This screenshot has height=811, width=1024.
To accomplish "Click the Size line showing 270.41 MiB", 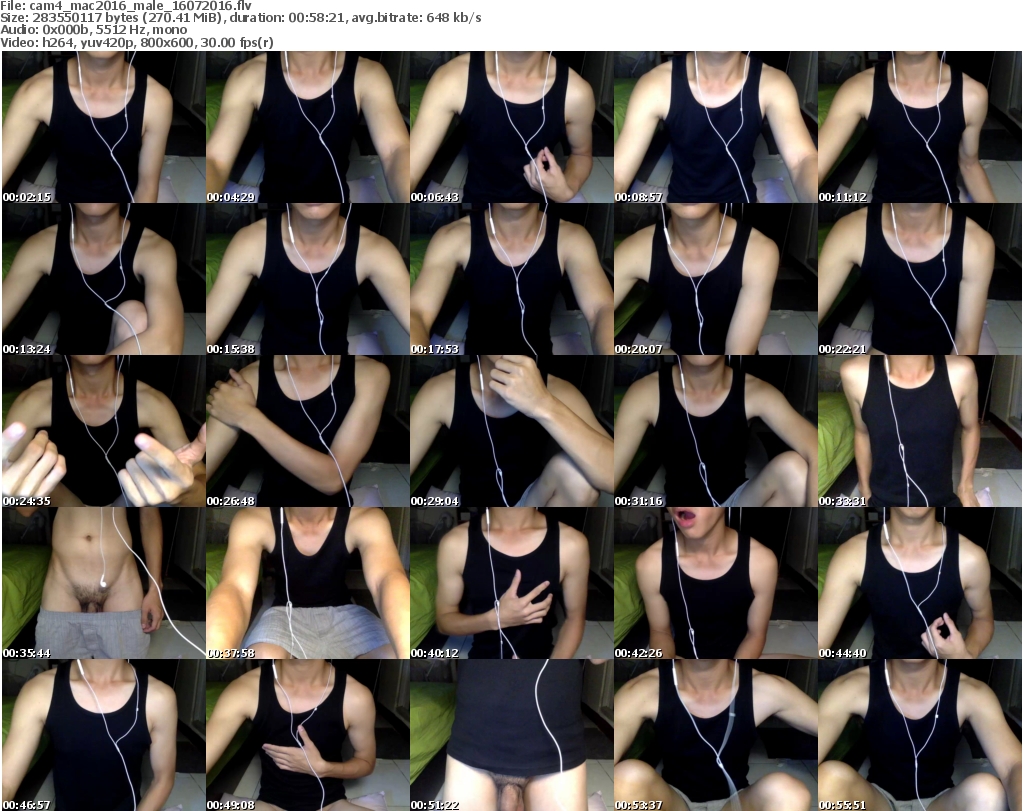I will pyautogui.click(x=241, y=18).
